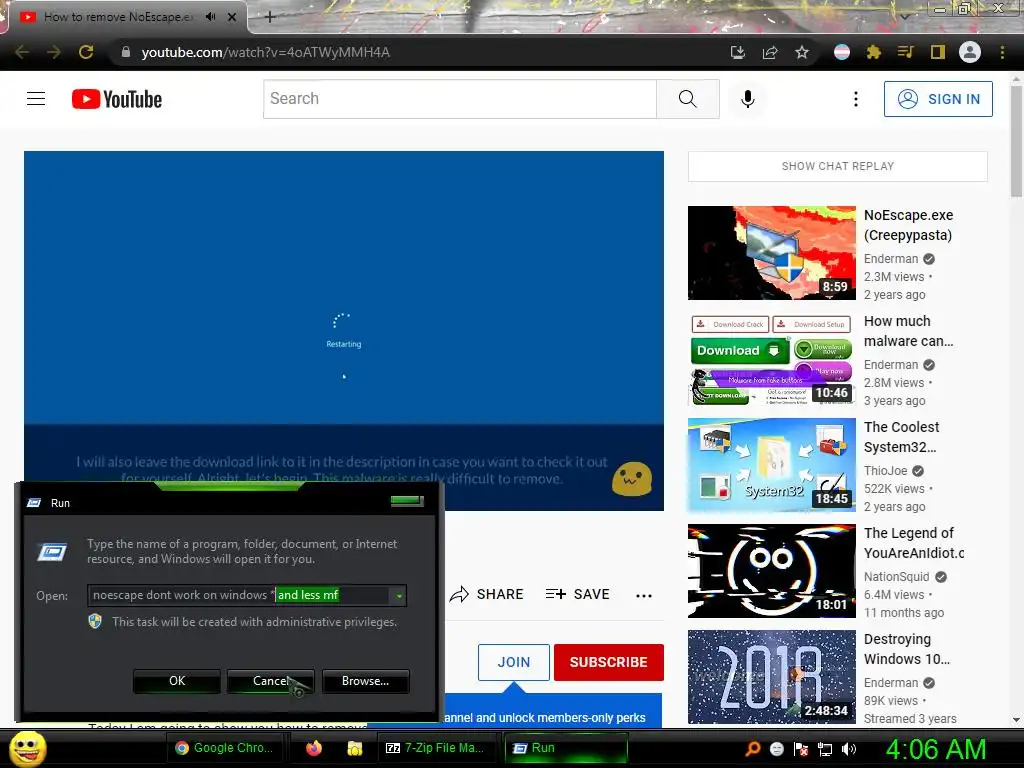View site info via the padlock icon

(126, 52)
